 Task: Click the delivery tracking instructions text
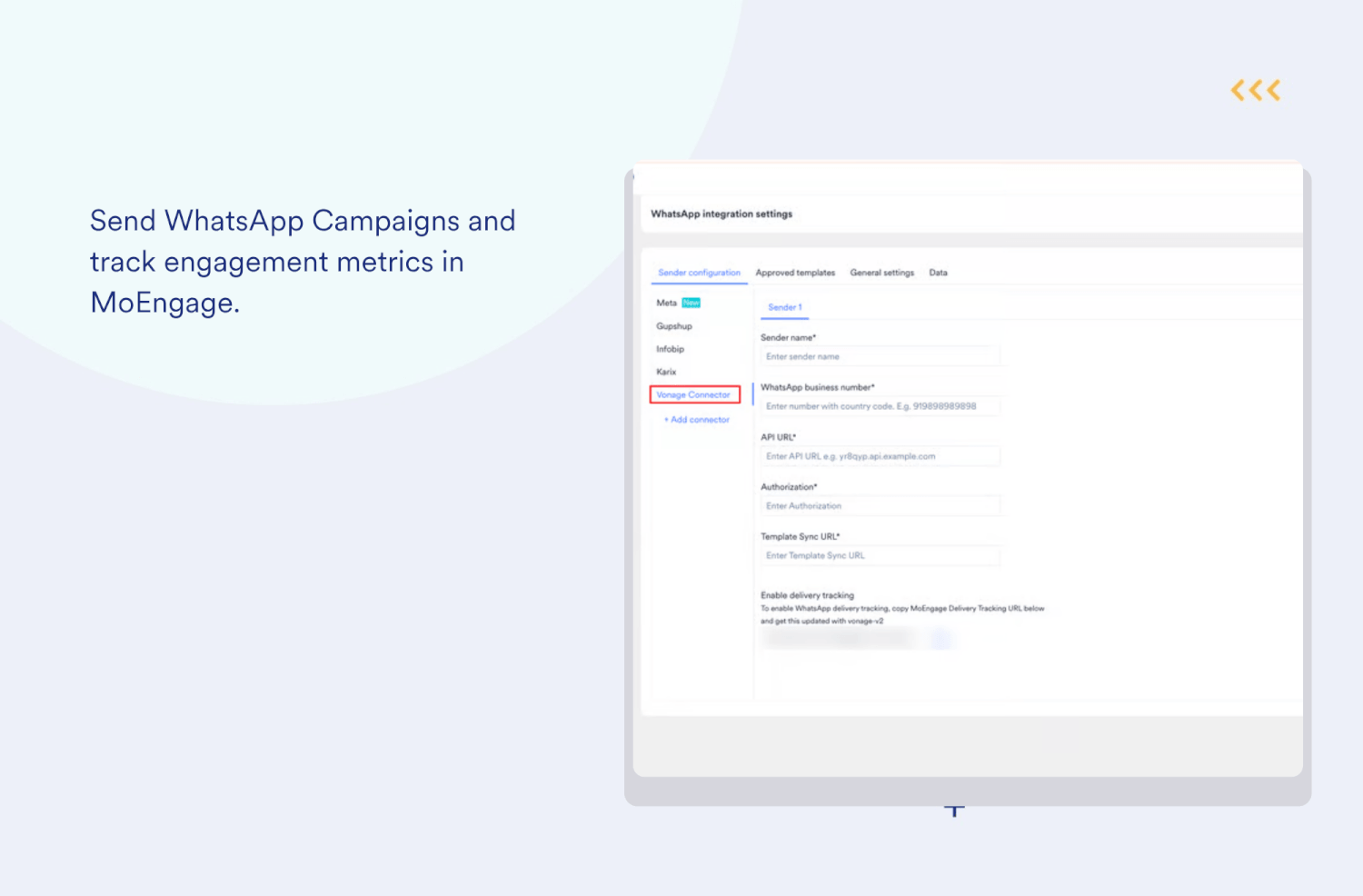(902, 615)
